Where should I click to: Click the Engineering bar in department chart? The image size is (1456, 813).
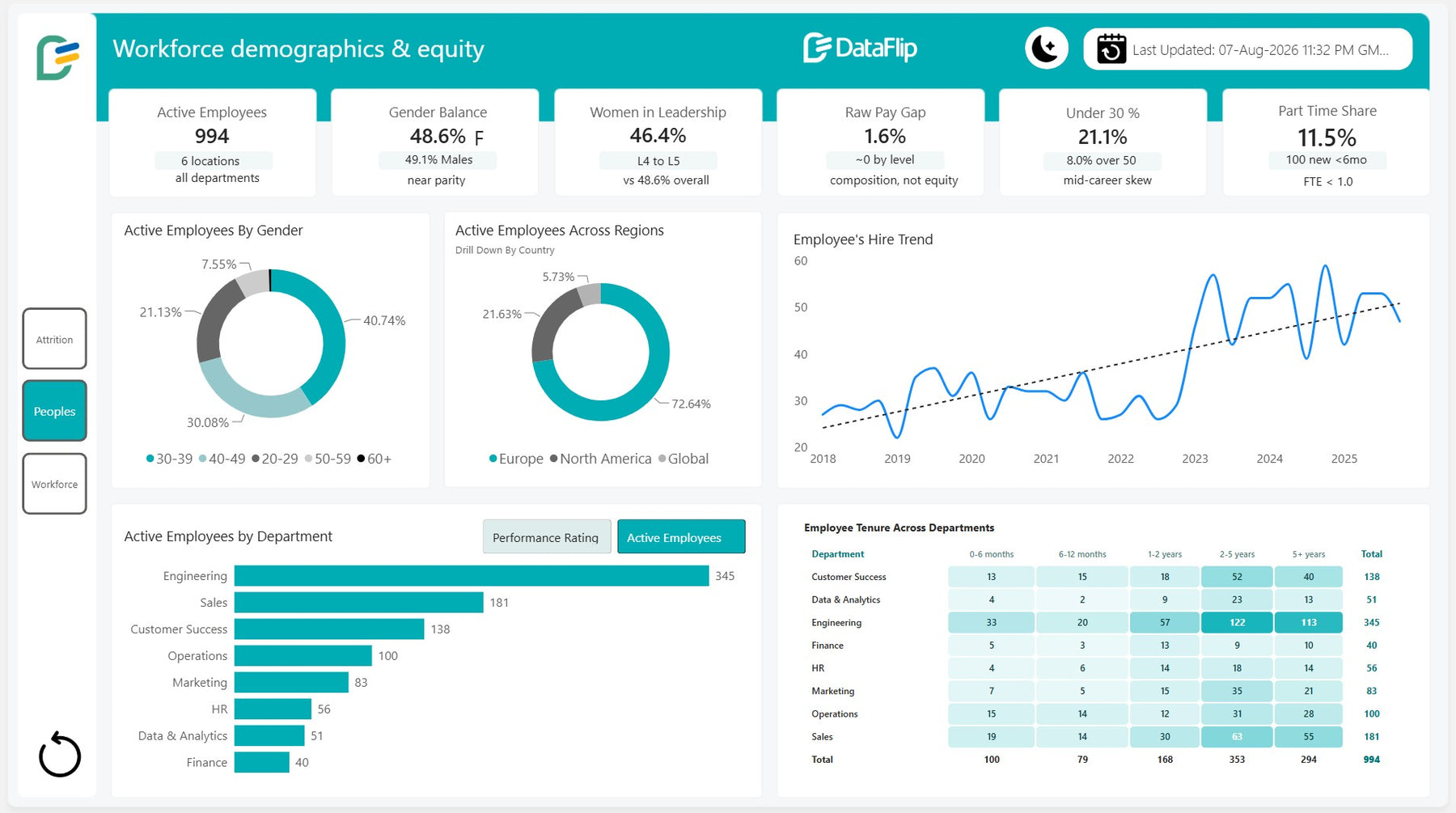coord(472,576)
